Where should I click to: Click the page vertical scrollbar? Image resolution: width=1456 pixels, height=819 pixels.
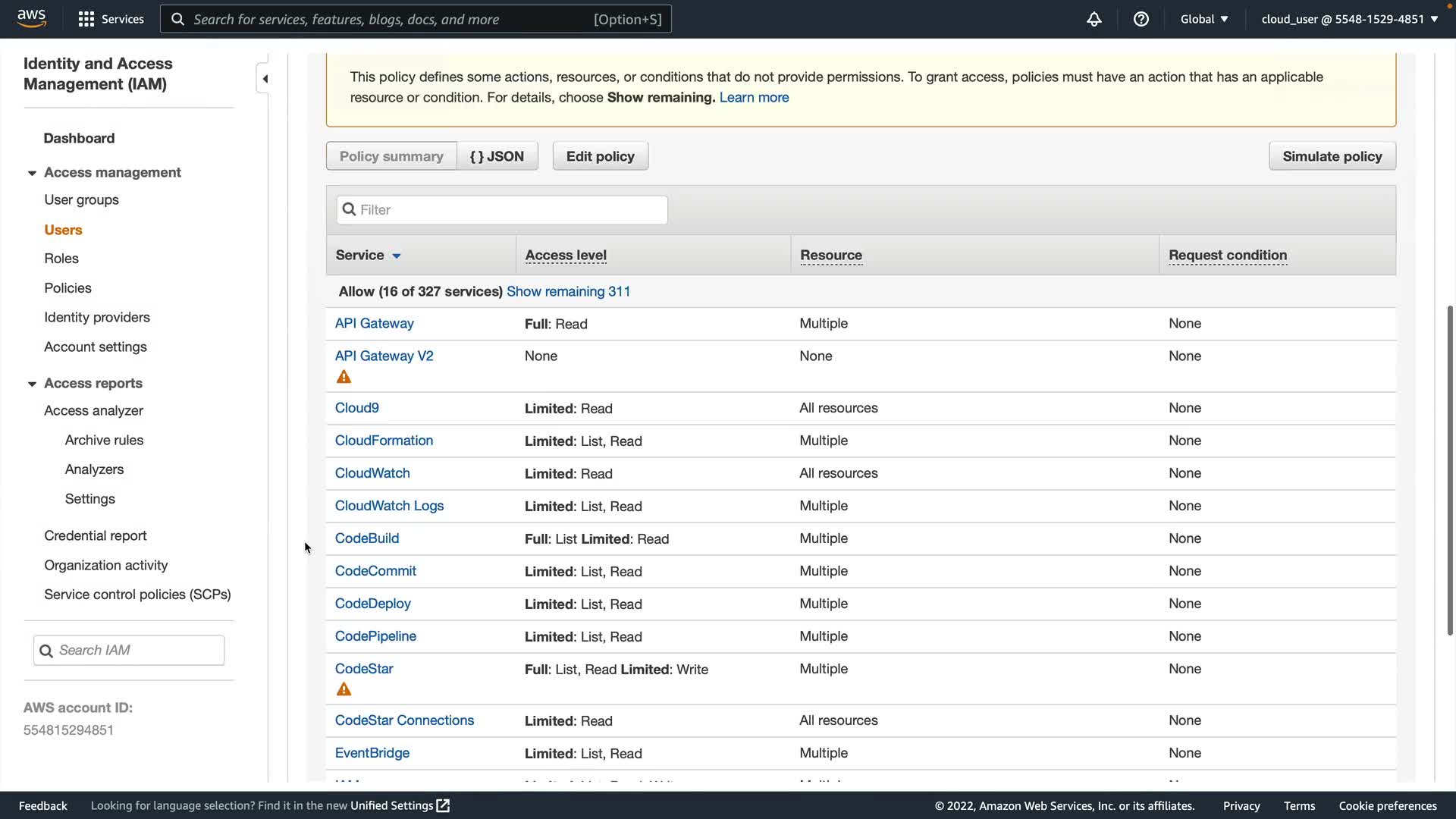(1449, 470)
